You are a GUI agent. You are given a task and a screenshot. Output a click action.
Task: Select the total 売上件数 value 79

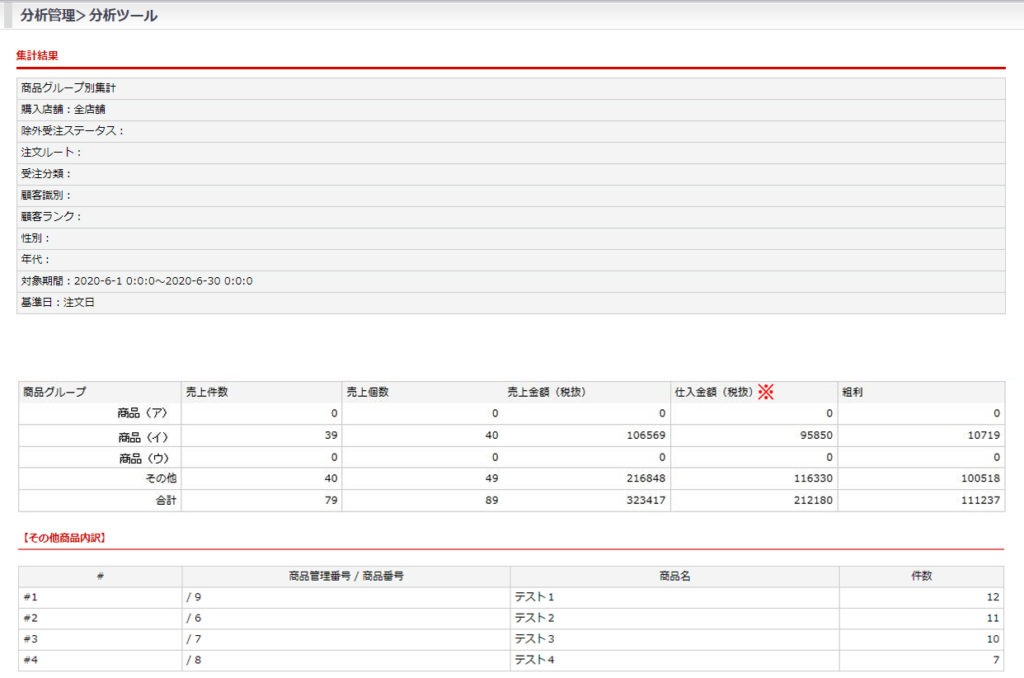point(331,500)
